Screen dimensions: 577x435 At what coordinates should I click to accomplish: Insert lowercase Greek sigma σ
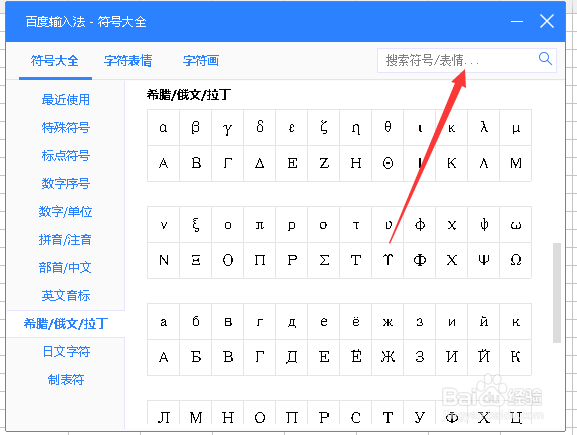[x=323, y=224]
